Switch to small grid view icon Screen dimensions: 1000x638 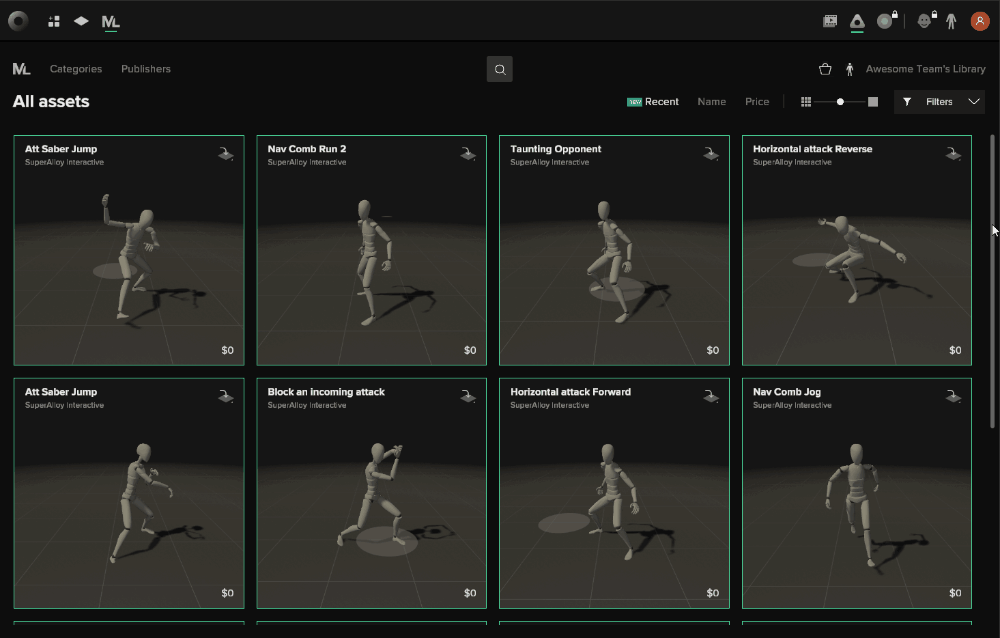pos(806,102)
